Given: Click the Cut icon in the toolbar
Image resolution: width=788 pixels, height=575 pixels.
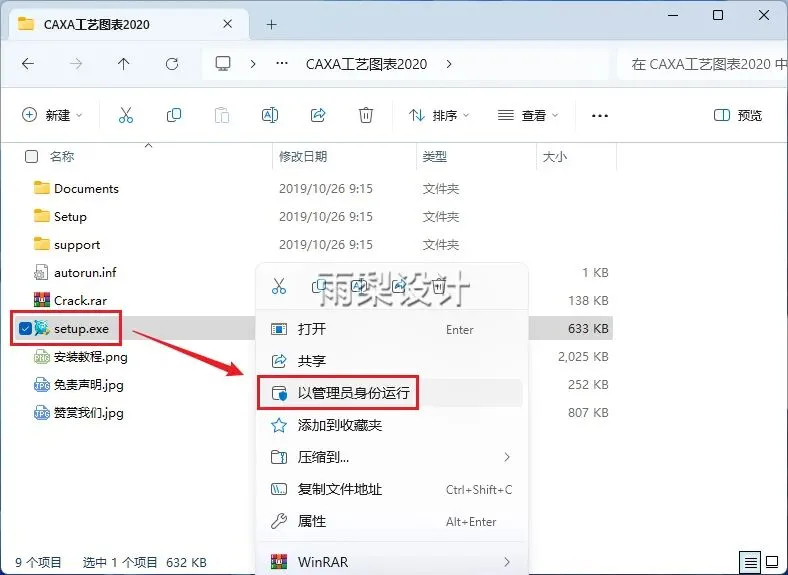Looking at the screenshot, I should [x=126, y=116].
